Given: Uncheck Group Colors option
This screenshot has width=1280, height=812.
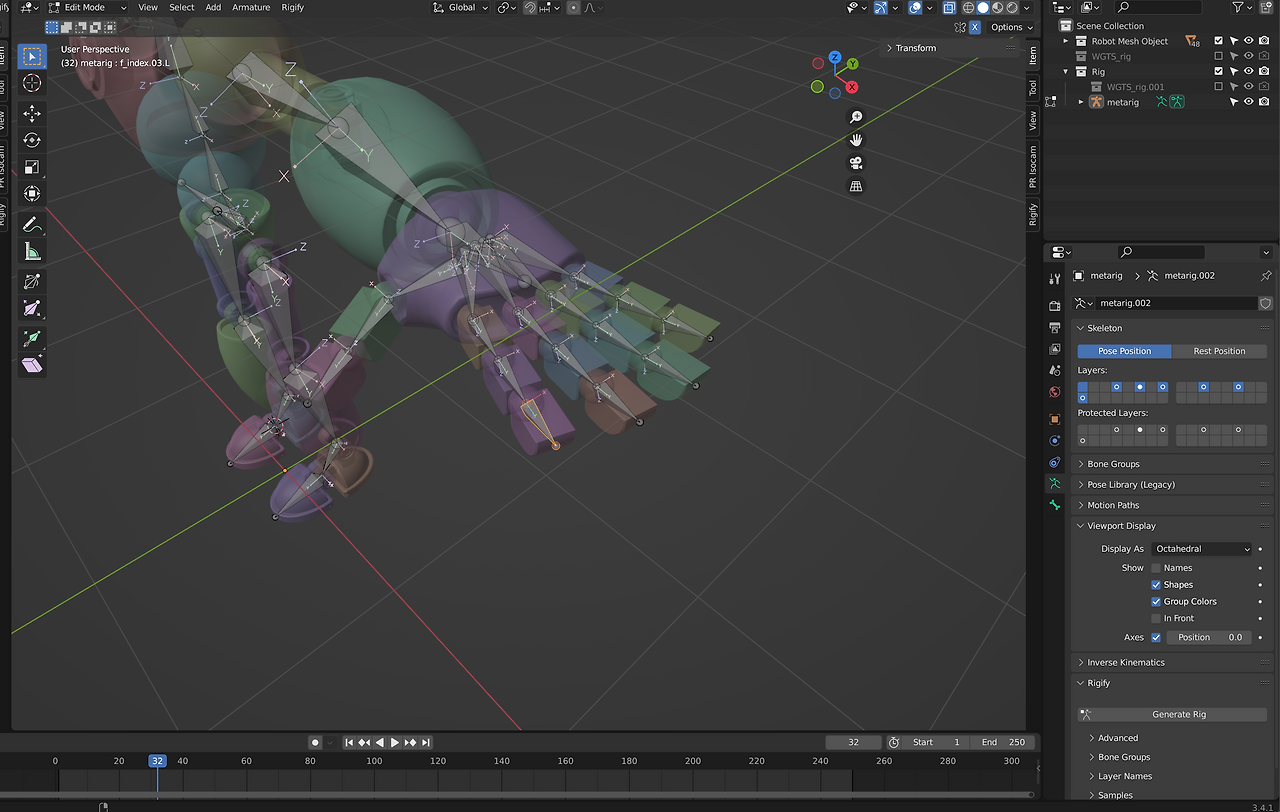Looking at the screenshot, I should tap(1156, 602).
